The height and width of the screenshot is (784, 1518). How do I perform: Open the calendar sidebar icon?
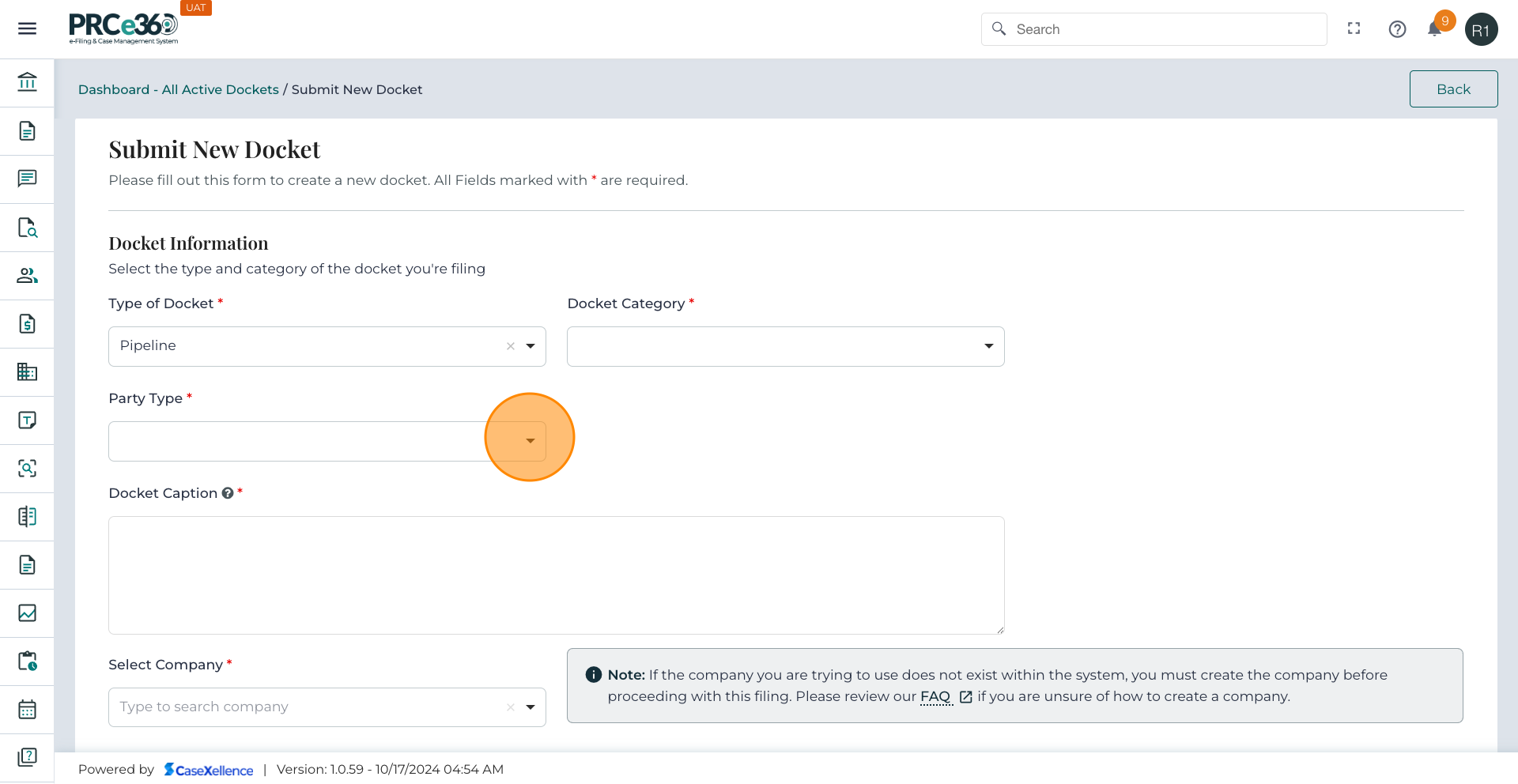click(27, 710)
